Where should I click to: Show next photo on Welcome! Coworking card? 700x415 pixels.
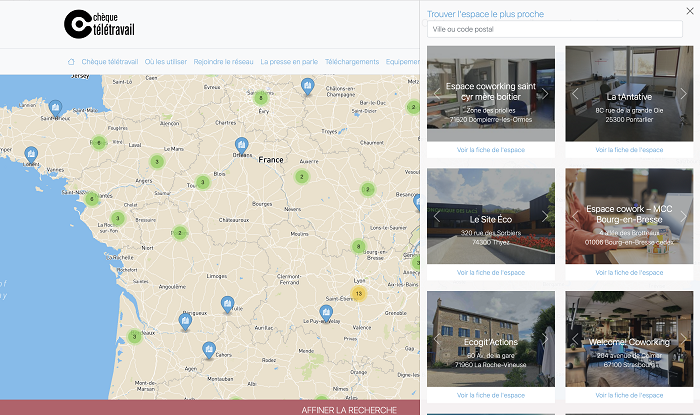pos(684,340)
